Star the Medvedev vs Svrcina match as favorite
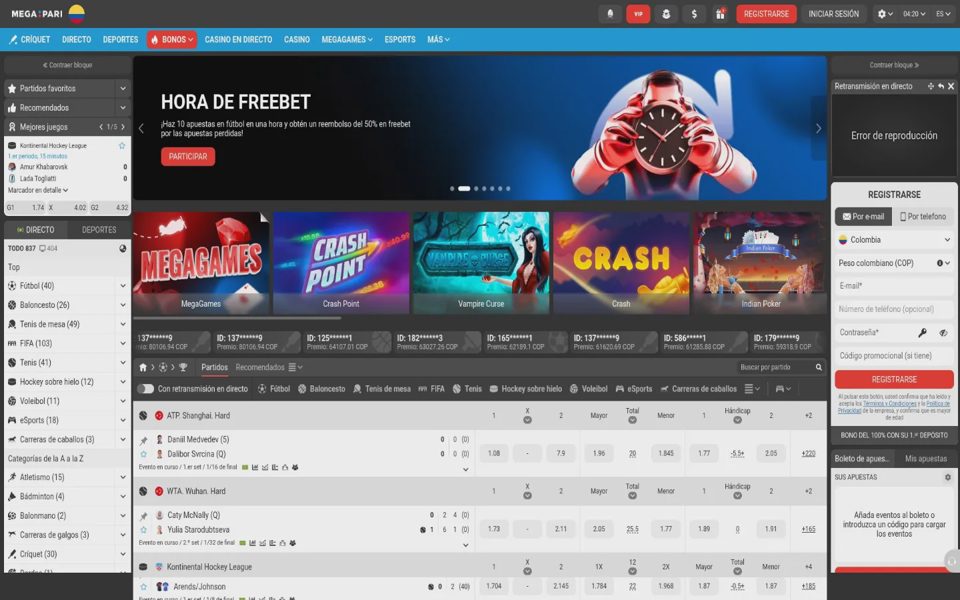 click(x=143, y=454)
